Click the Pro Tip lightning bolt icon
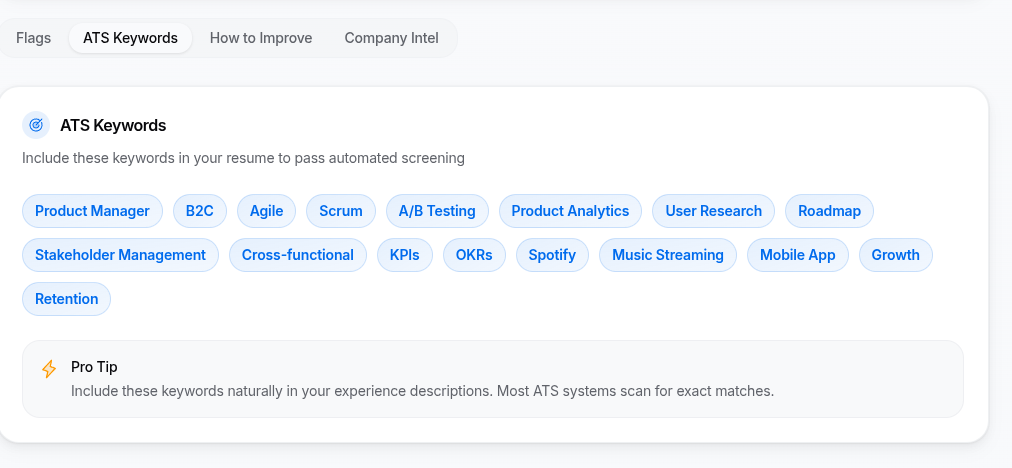The width and height of the screenshot is (1012, 468). point(49,370)
